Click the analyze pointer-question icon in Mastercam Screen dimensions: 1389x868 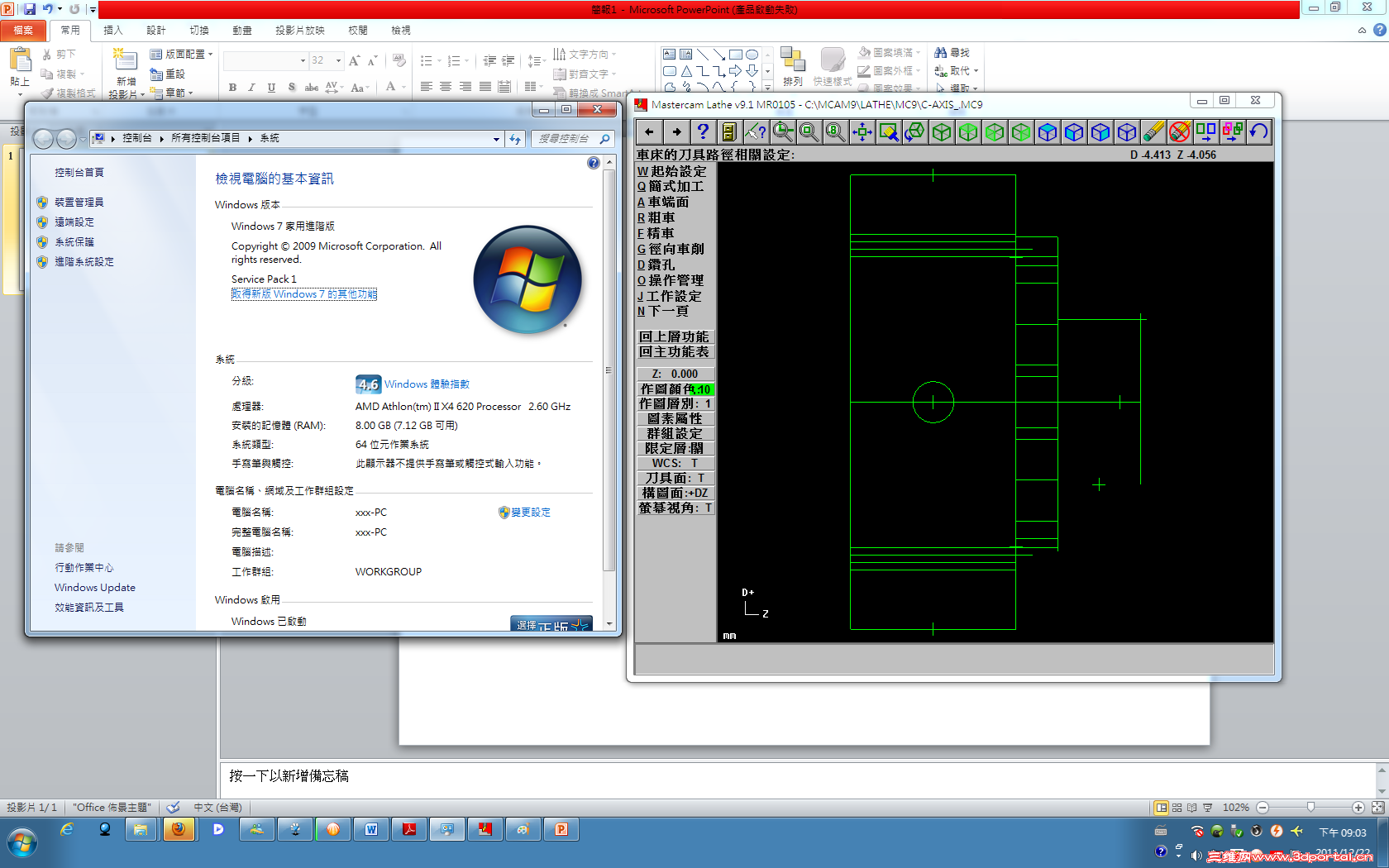[x=756, y=131]
